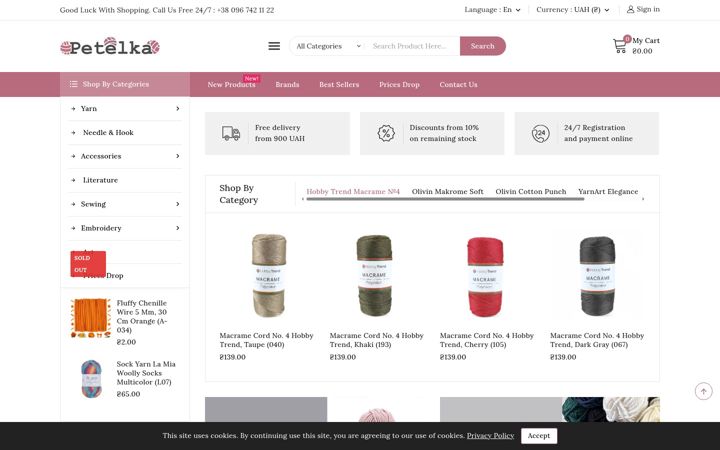The width and height of the screenshot is (720, 450).
Task: Open the Sock Yarn La Mia Woolly Socks title
Action: click(x=146, y=373)
